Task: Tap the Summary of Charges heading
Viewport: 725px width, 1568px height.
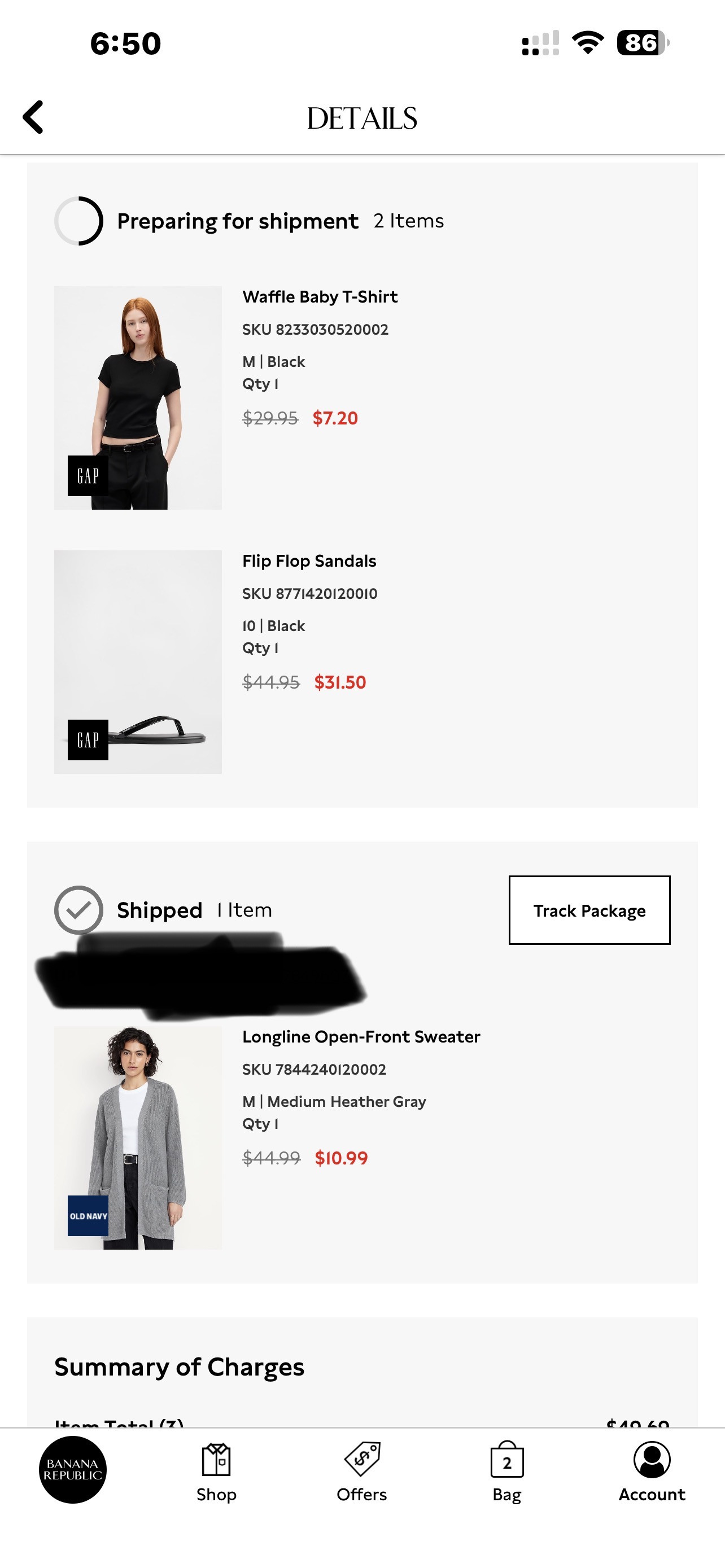Action: [179, 1367]
